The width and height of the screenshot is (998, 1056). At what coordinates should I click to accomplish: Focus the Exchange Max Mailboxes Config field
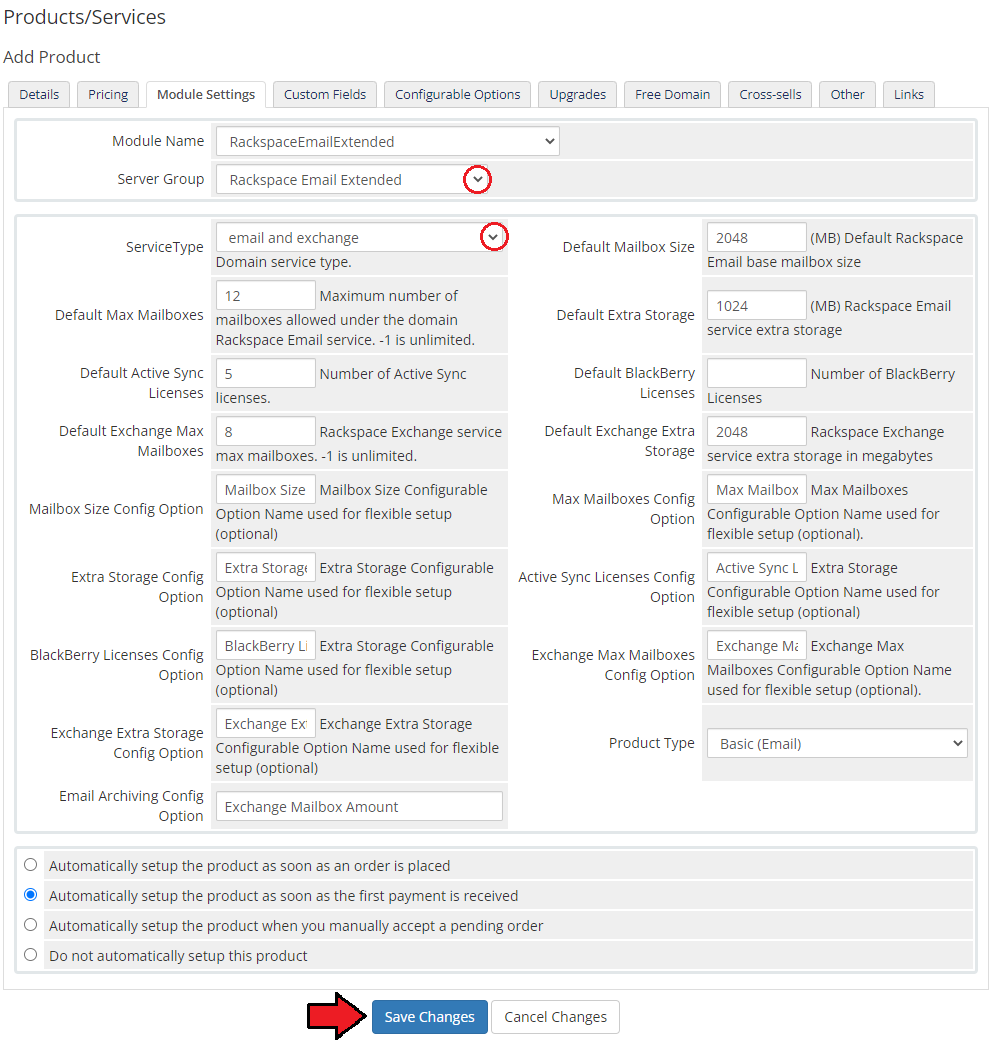tap(756, 646)
